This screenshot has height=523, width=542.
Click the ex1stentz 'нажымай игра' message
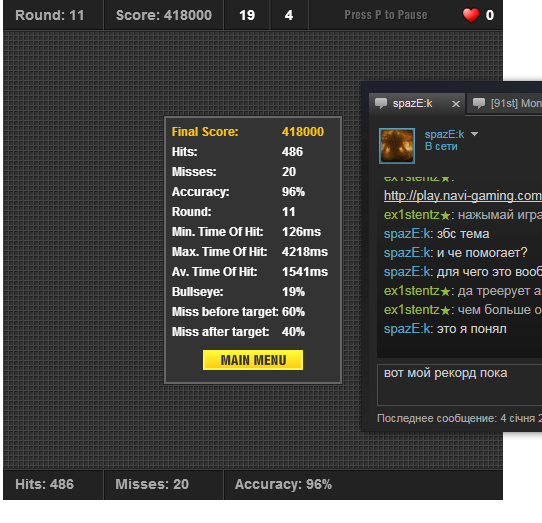pyautogui.click(x=463, y=215)
